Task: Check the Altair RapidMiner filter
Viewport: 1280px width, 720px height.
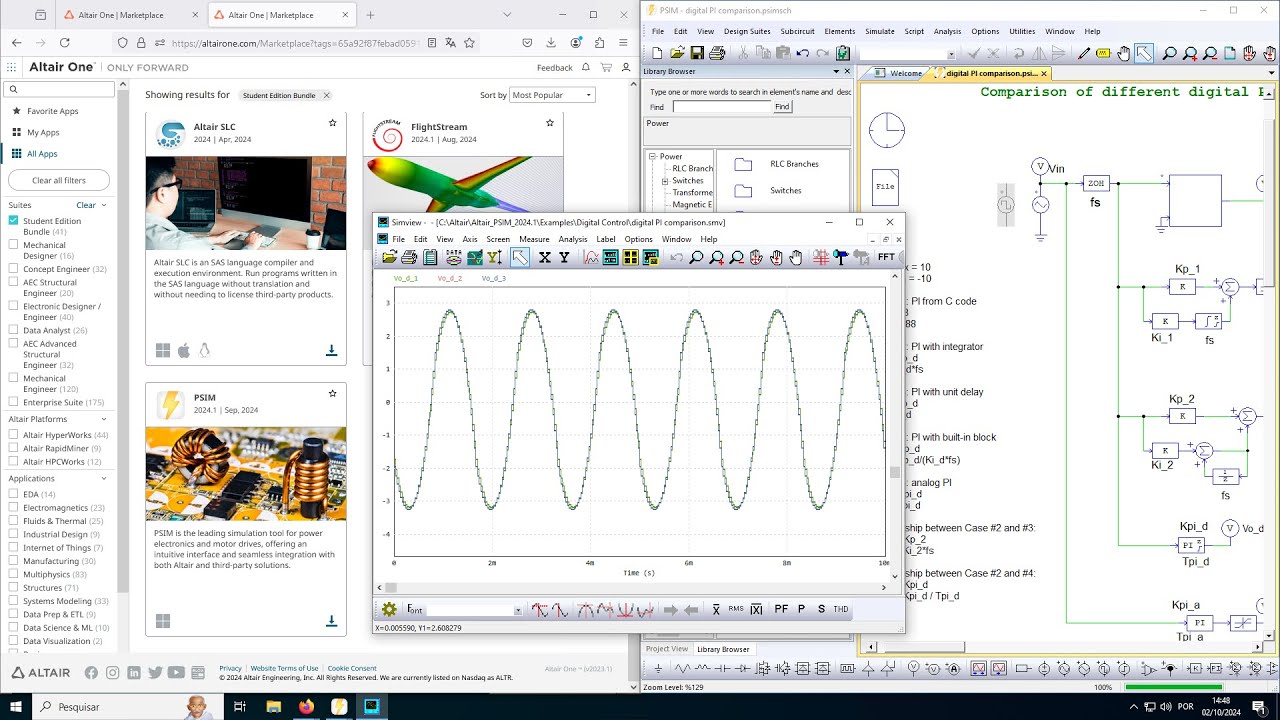Action: coord(14,448)
